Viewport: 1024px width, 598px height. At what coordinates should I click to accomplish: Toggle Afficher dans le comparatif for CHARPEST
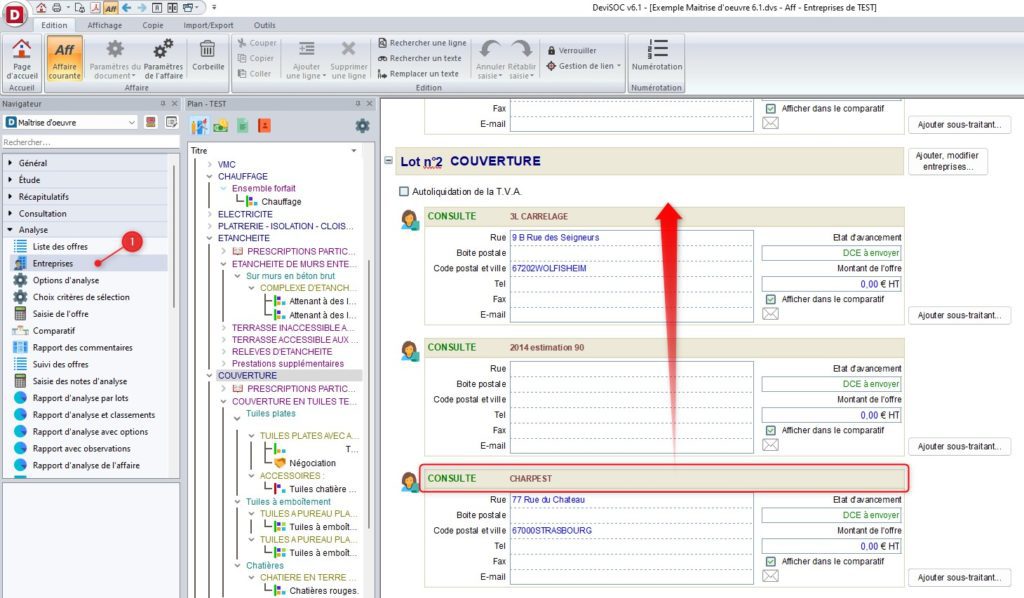pyautogui.click(x=771, y=561)
